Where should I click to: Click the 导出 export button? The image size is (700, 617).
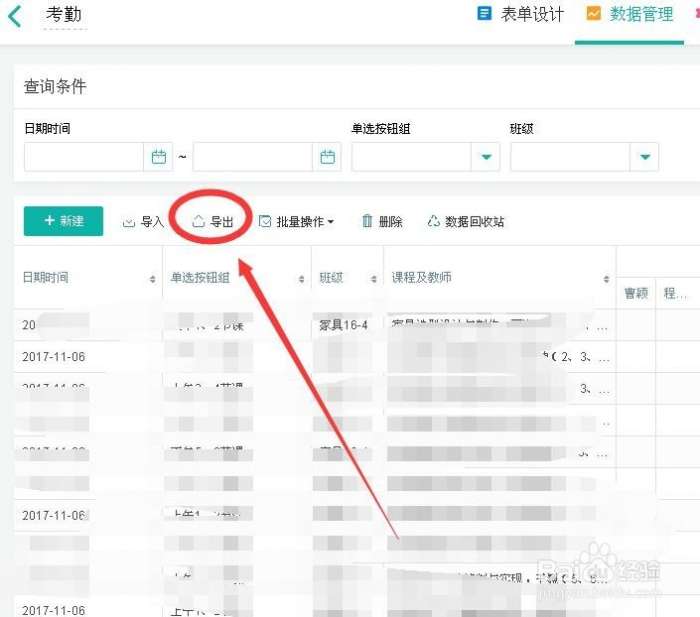(212, 221)
